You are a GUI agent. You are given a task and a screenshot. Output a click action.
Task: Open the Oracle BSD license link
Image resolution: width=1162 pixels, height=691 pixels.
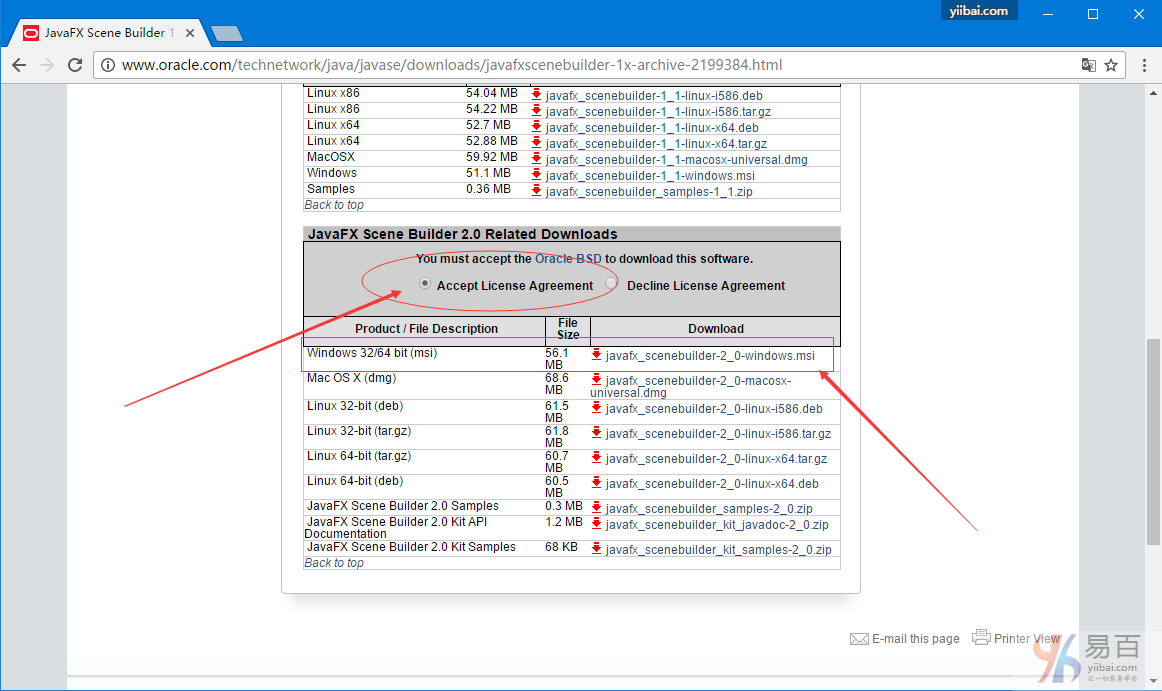(x=568, y=259)
